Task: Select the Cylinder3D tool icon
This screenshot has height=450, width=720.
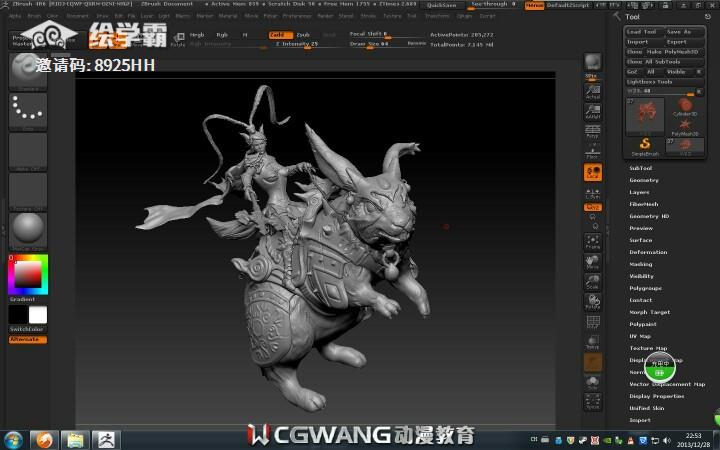Action: 685,107
